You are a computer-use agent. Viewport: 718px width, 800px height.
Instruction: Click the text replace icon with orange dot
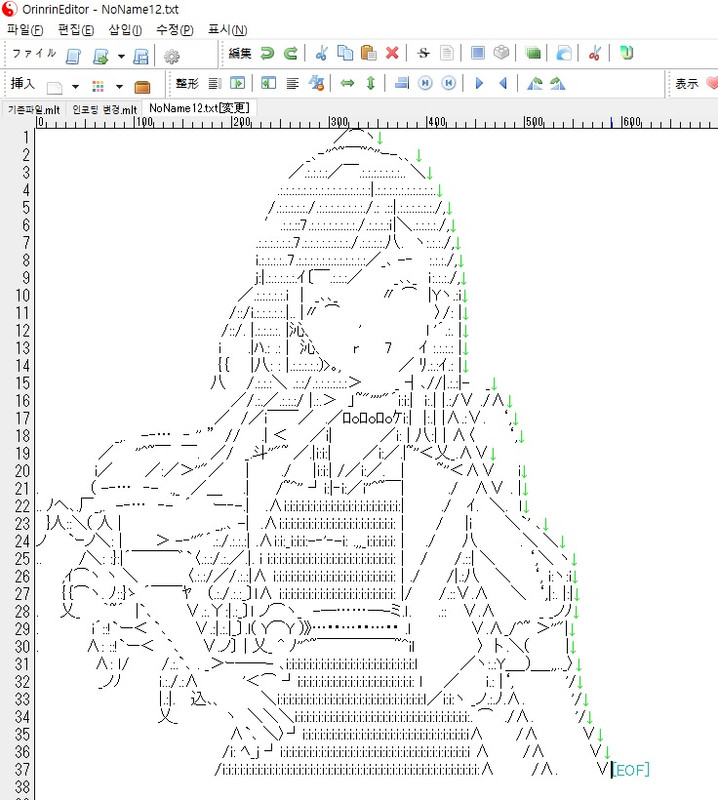316,83
